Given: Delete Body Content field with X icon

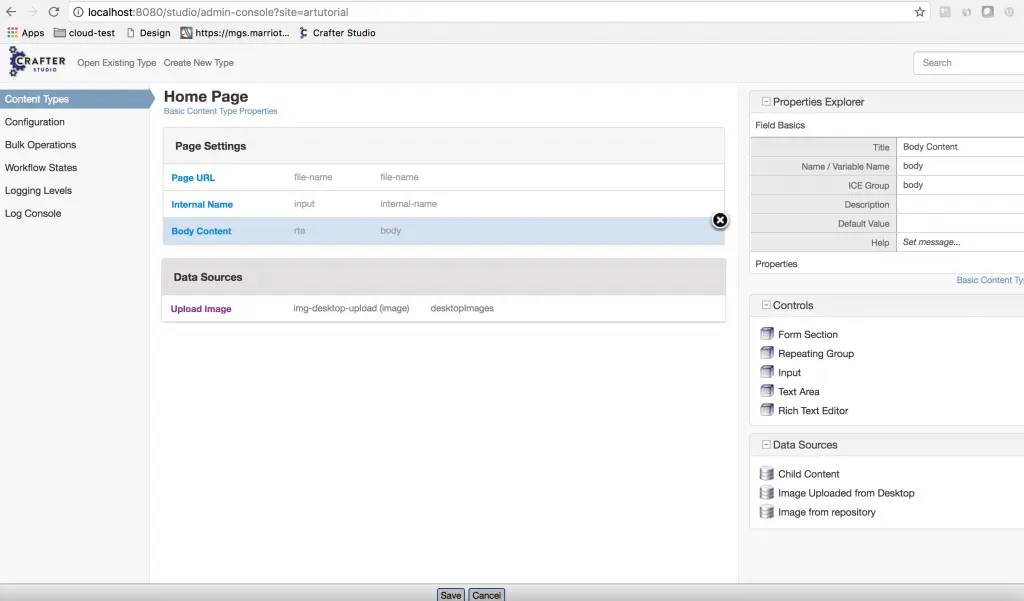Looking at the screenshot, I should point(719,221).
